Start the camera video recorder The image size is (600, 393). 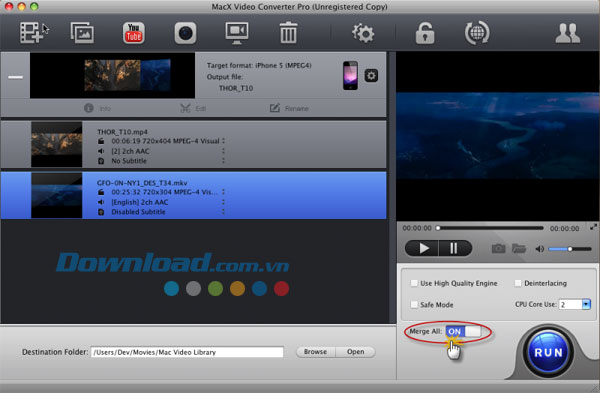coord(185,33)
